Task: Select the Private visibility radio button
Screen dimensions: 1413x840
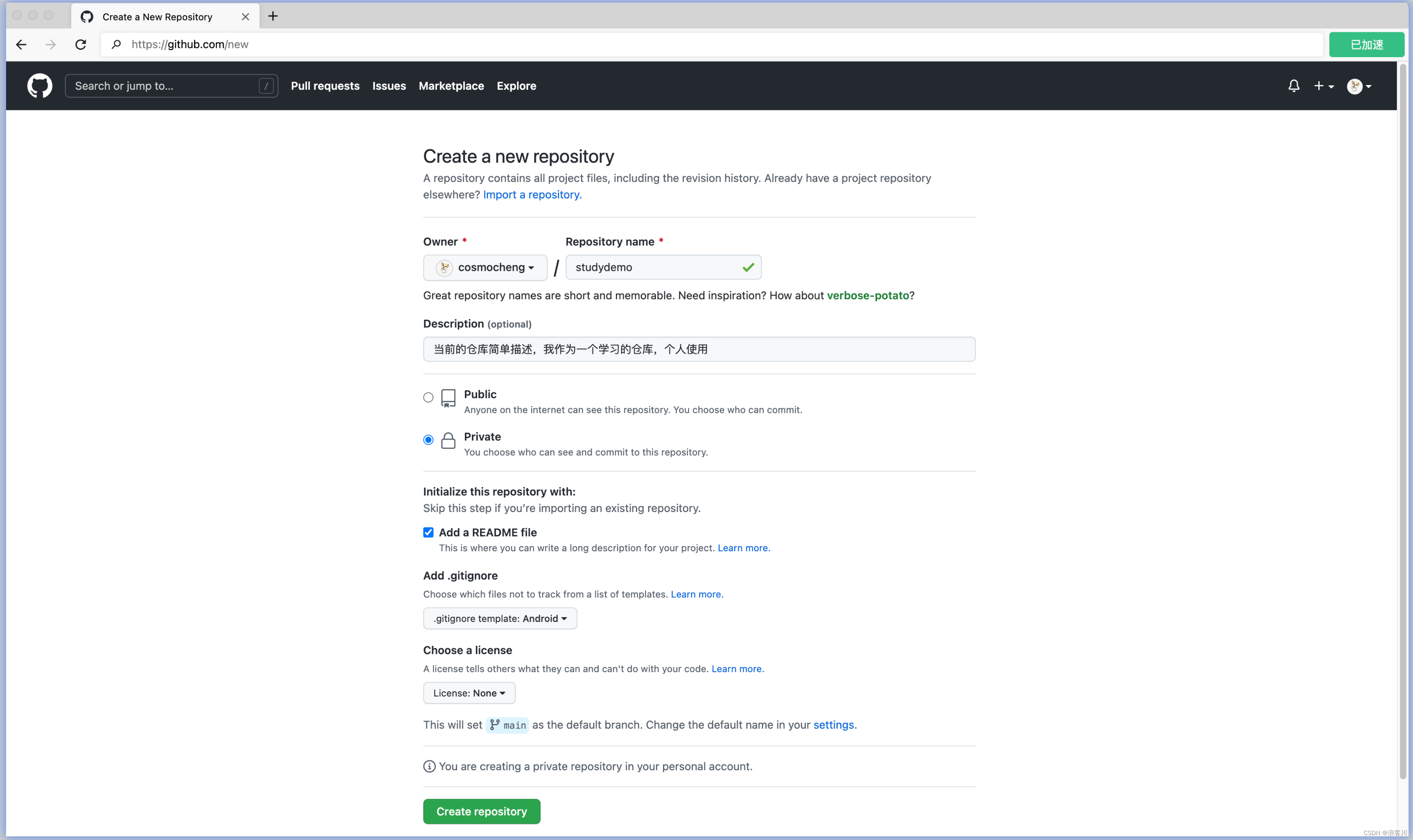Action: click(x=428, y=440)
